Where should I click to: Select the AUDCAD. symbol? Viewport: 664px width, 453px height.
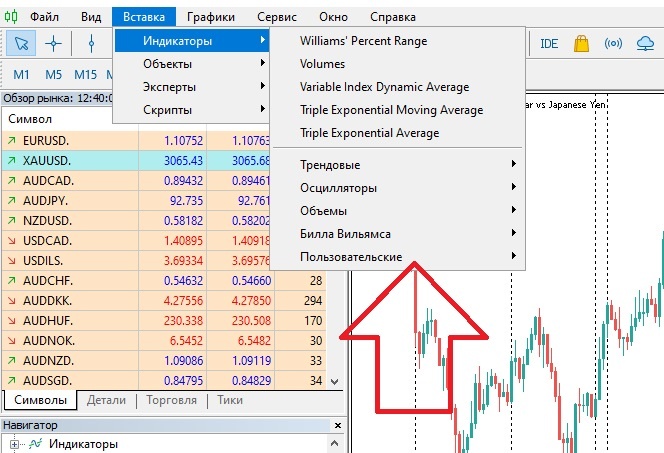click(48, 180)
